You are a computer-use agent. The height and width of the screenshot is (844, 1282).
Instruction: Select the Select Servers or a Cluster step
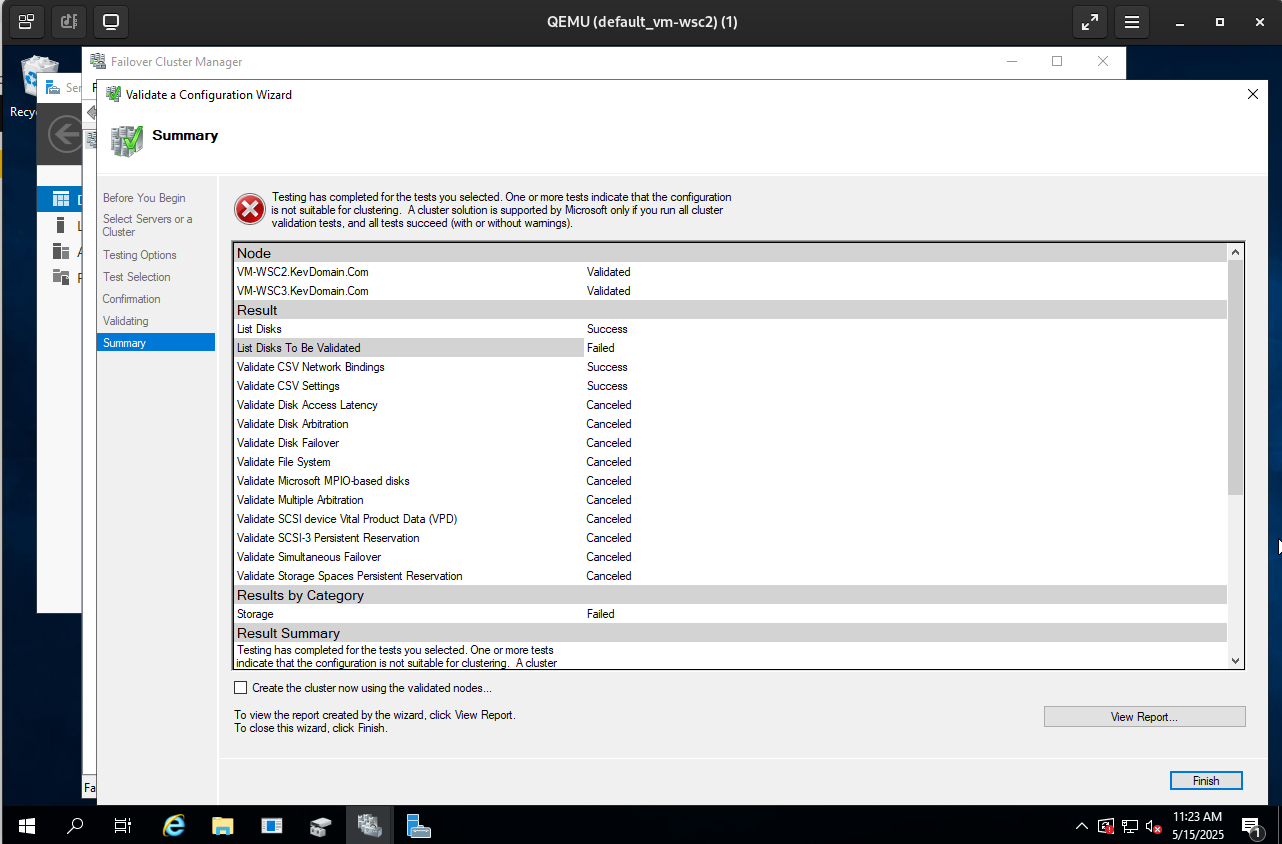148,225
